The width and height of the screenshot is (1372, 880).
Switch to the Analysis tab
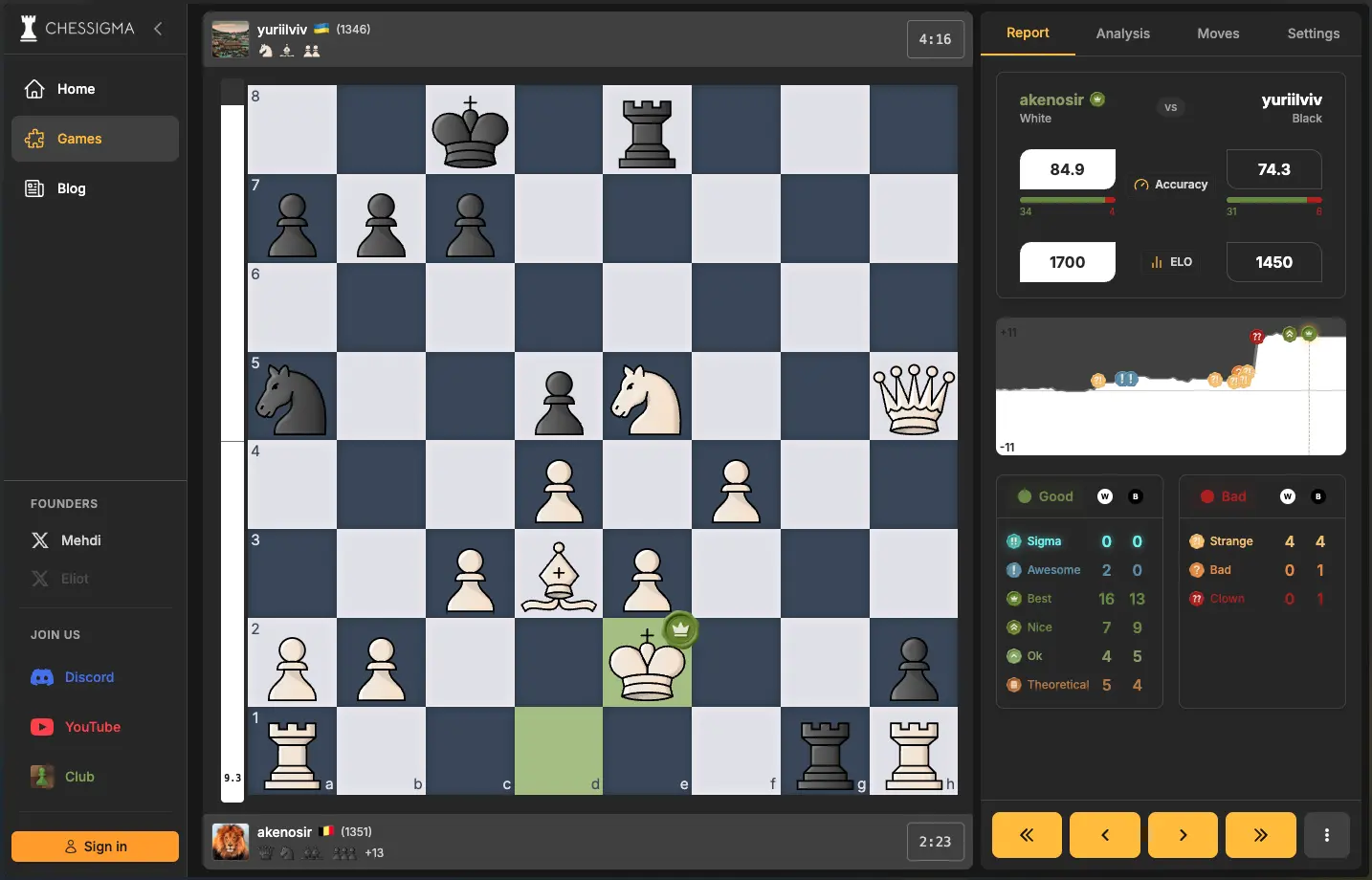click(1122, 33)
